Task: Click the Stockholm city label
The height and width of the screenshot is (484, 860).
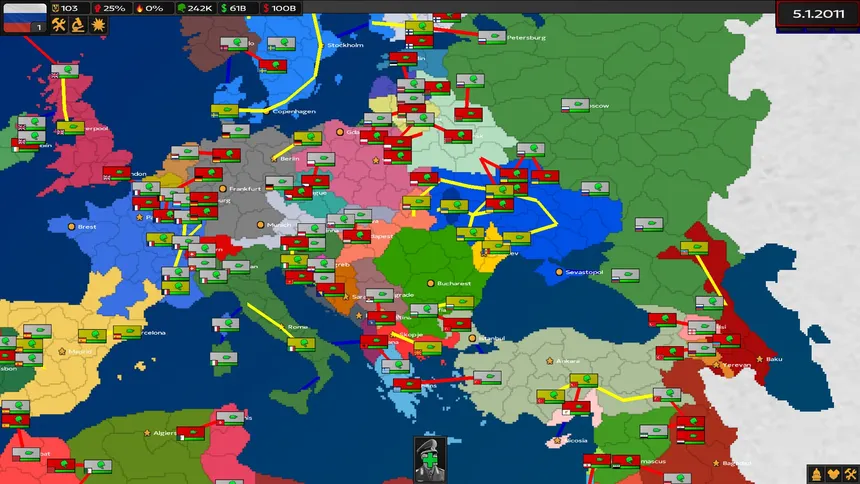Action: click(x=345, y=45)
